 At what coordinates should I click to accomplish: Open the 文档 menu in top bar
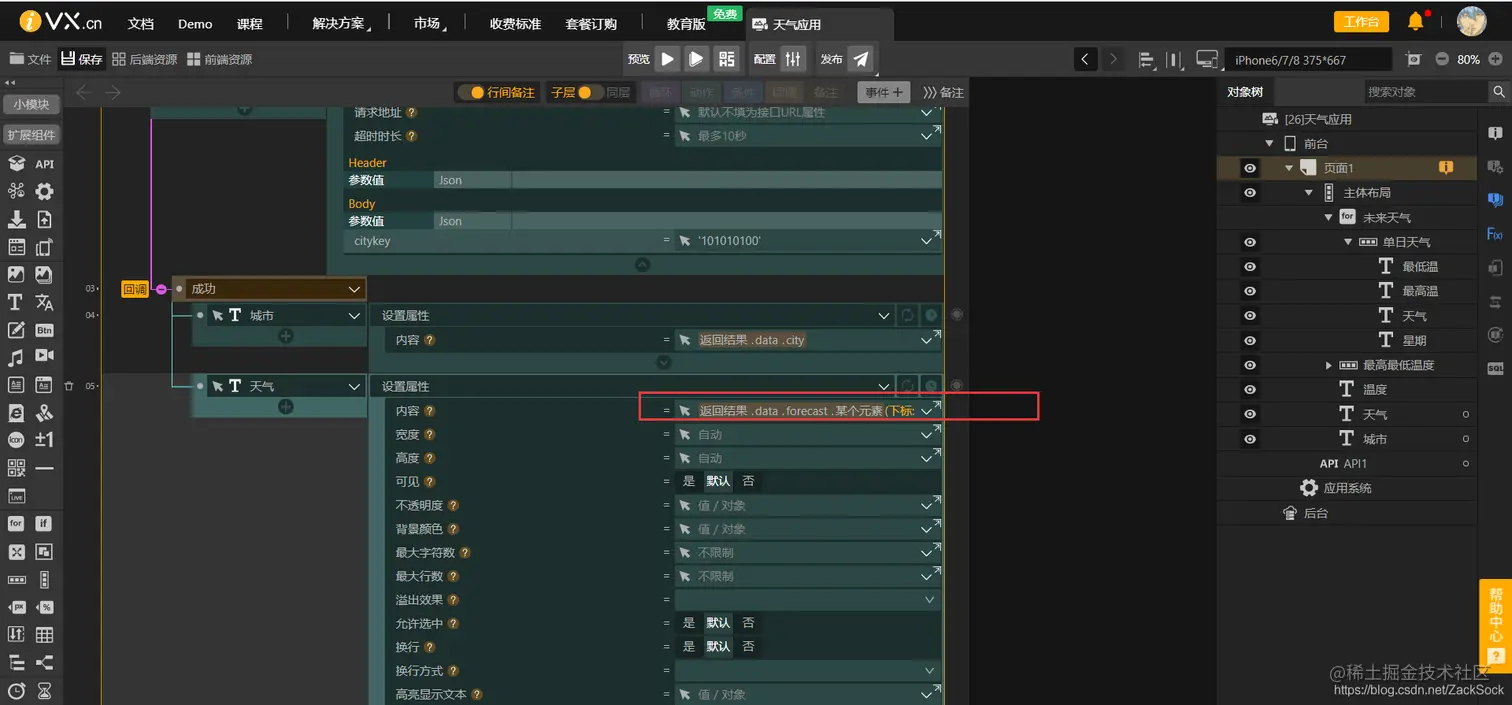click(141, 23)
